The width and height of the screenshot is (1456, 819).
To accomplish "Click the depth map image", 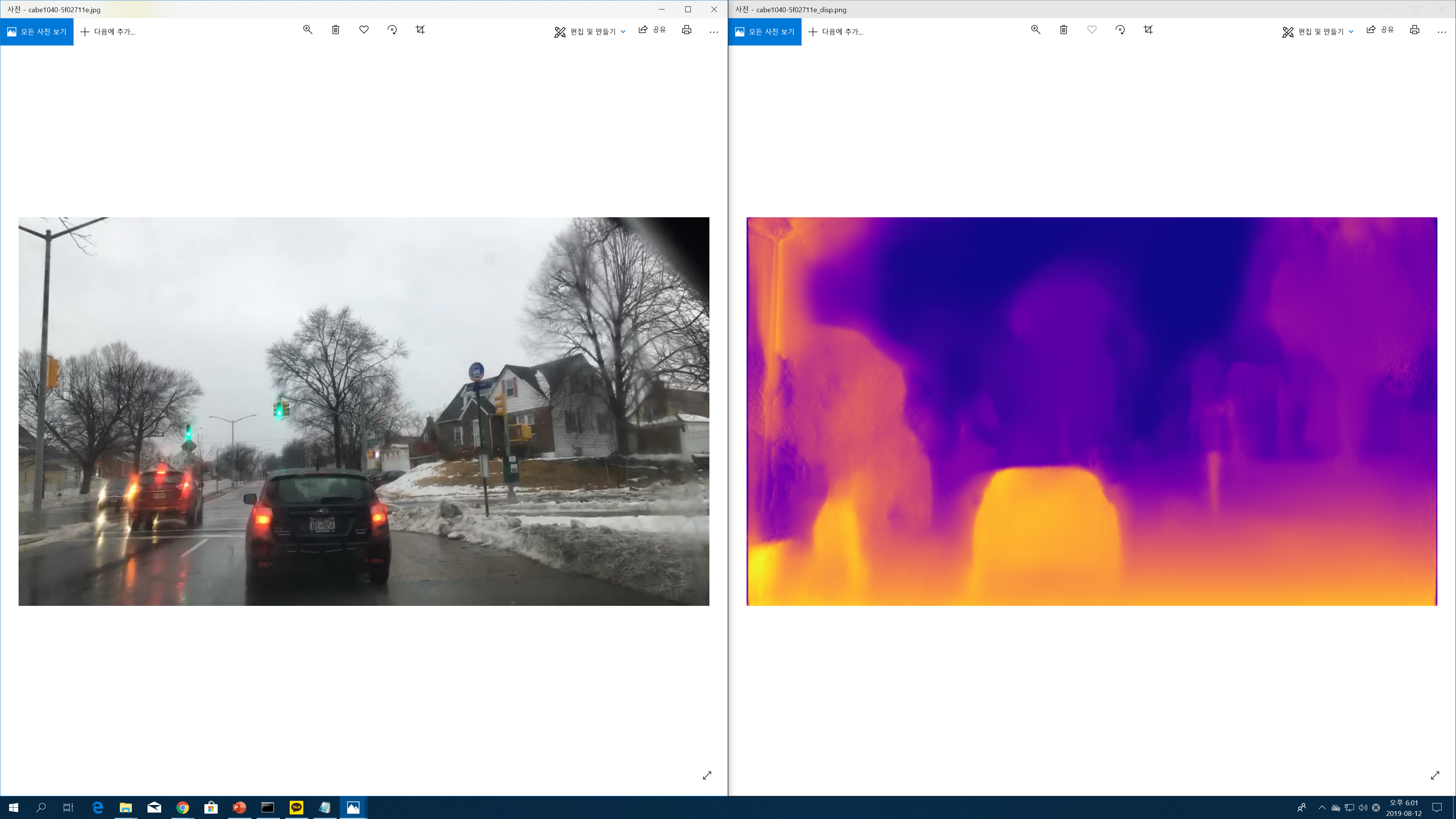I will 1092,411.
